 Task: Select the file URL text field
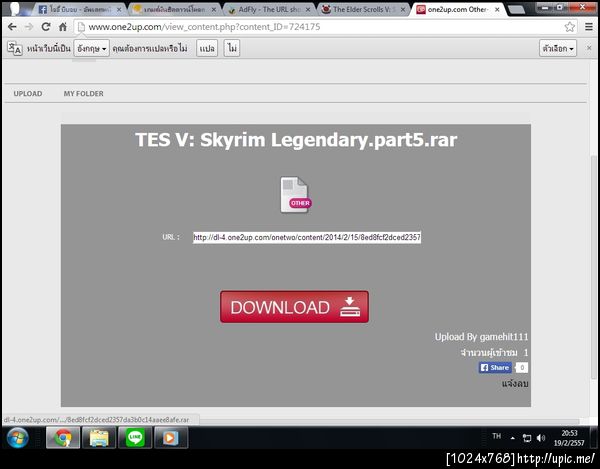[307, 237]
